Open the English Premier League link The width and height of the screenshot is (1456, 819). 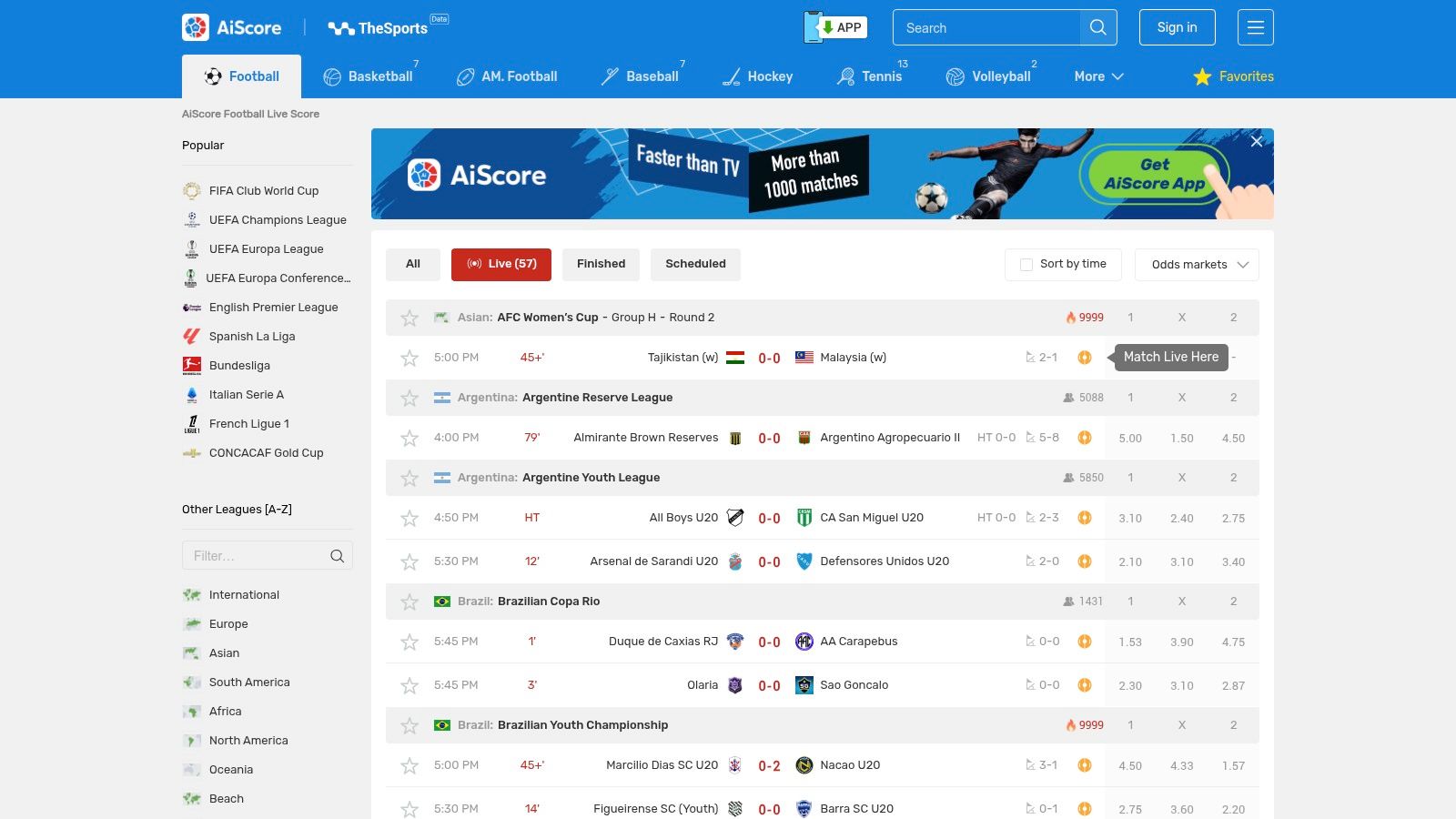pos(273,307)
